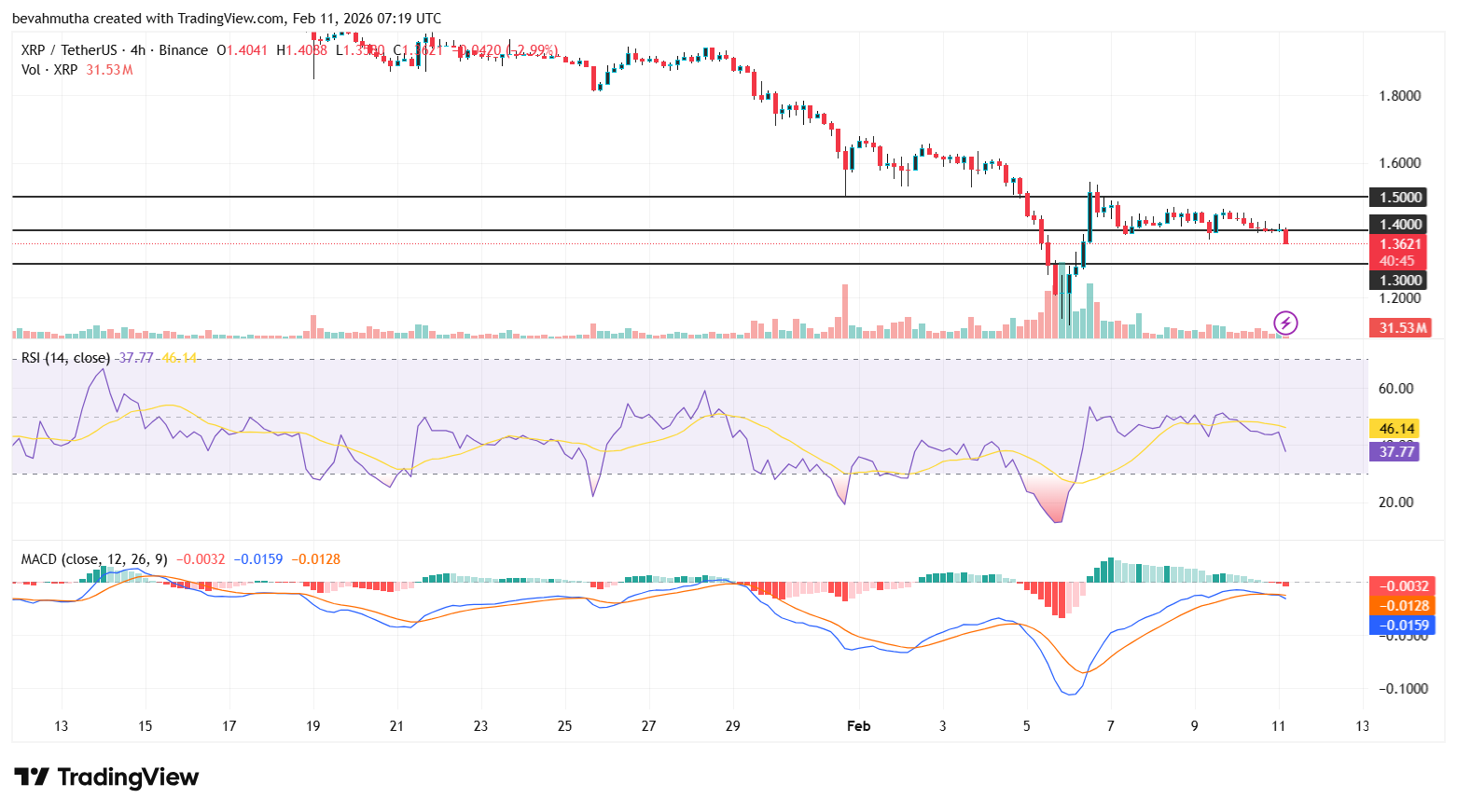1457x812 pixels.
Task: Click the purple lightning bolt icon on the chart
Action: [x=1285, y=323]
